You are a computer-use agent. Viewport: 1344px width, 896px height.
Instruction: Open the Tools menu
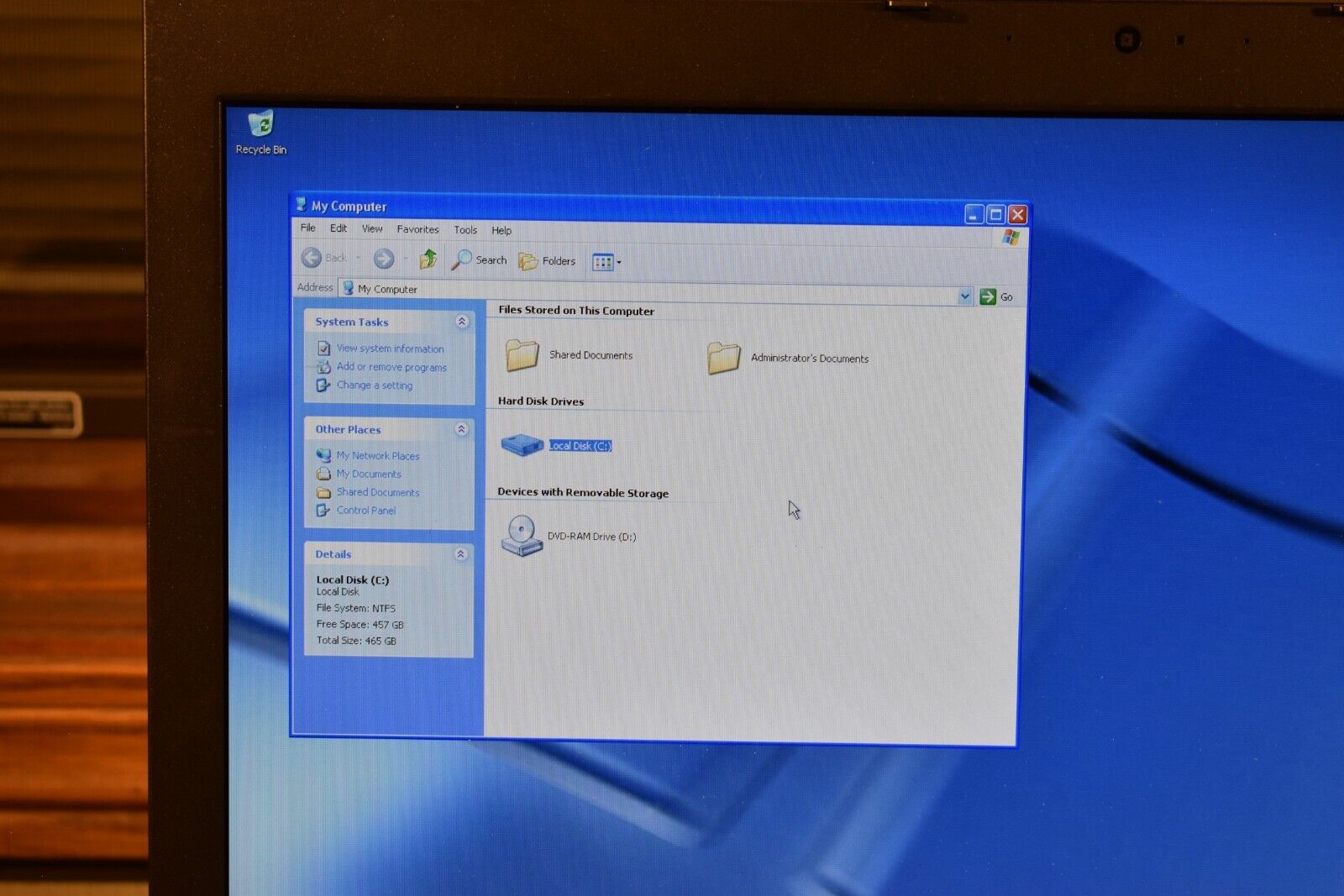(x=465, y=230)
